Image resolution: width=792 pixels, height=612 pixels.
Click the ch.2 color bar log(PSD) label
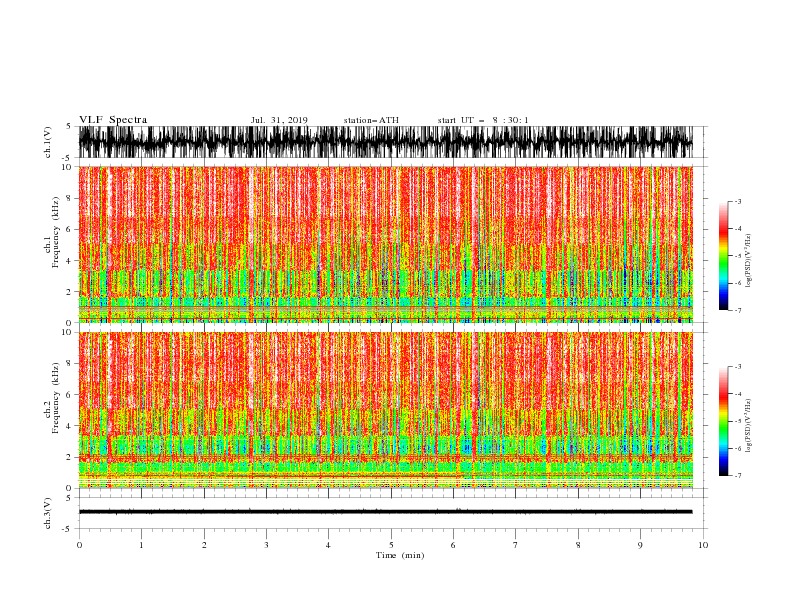coord(749,426)
